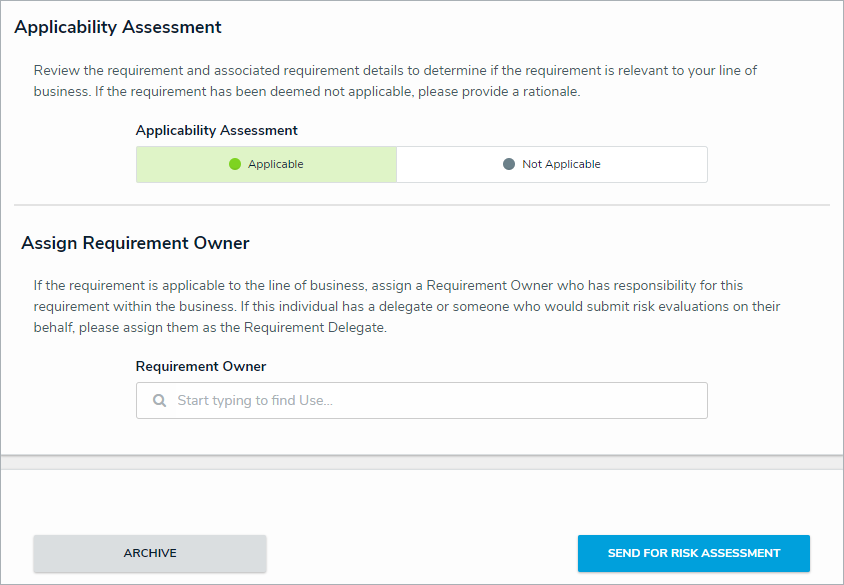844x585 pixels.
Task: Archive this requirement
Action: (x=149, y=552)
